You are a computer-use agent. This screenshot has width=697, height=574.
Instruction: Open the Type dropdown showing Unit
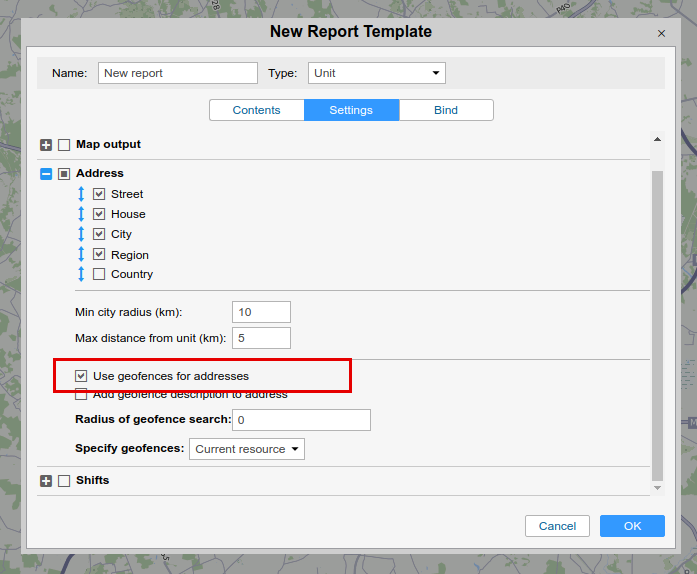coord(376,73)
